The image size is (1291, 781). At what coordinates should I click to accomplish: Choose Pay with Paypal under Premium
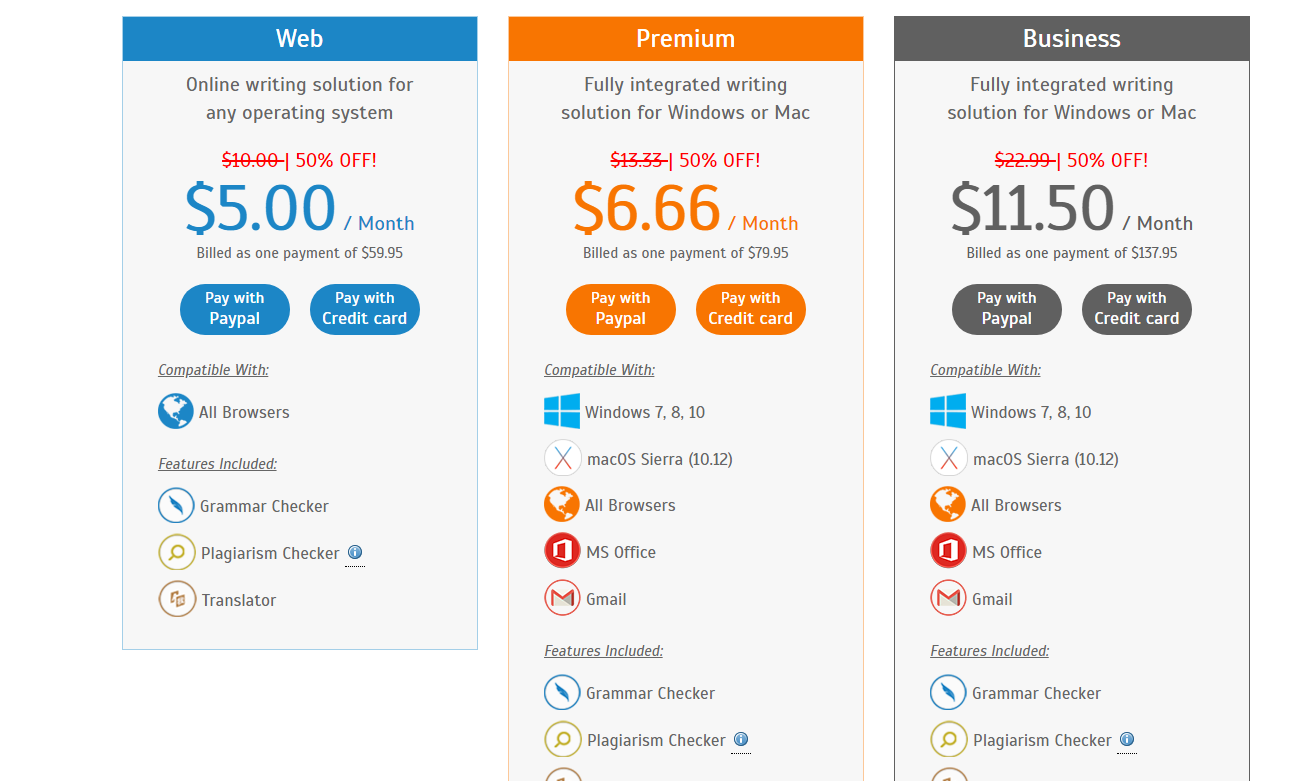pyautogui.click(x=621, y=309)
